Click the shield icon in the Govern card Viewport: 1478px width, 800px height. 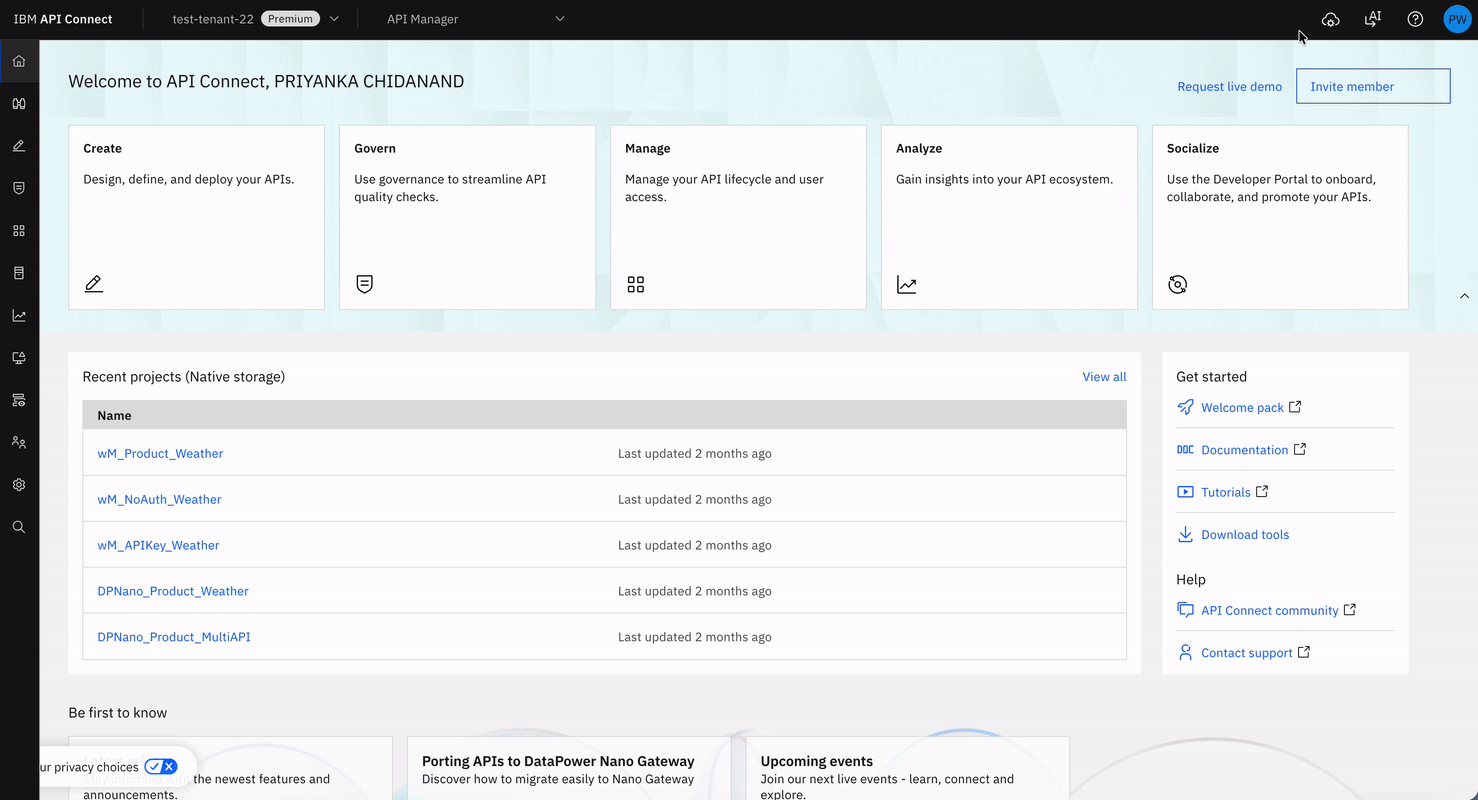(365, 284)
